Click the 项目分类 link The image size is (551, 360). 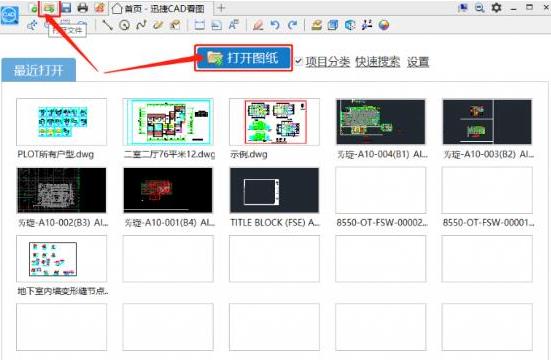point(328,62)
